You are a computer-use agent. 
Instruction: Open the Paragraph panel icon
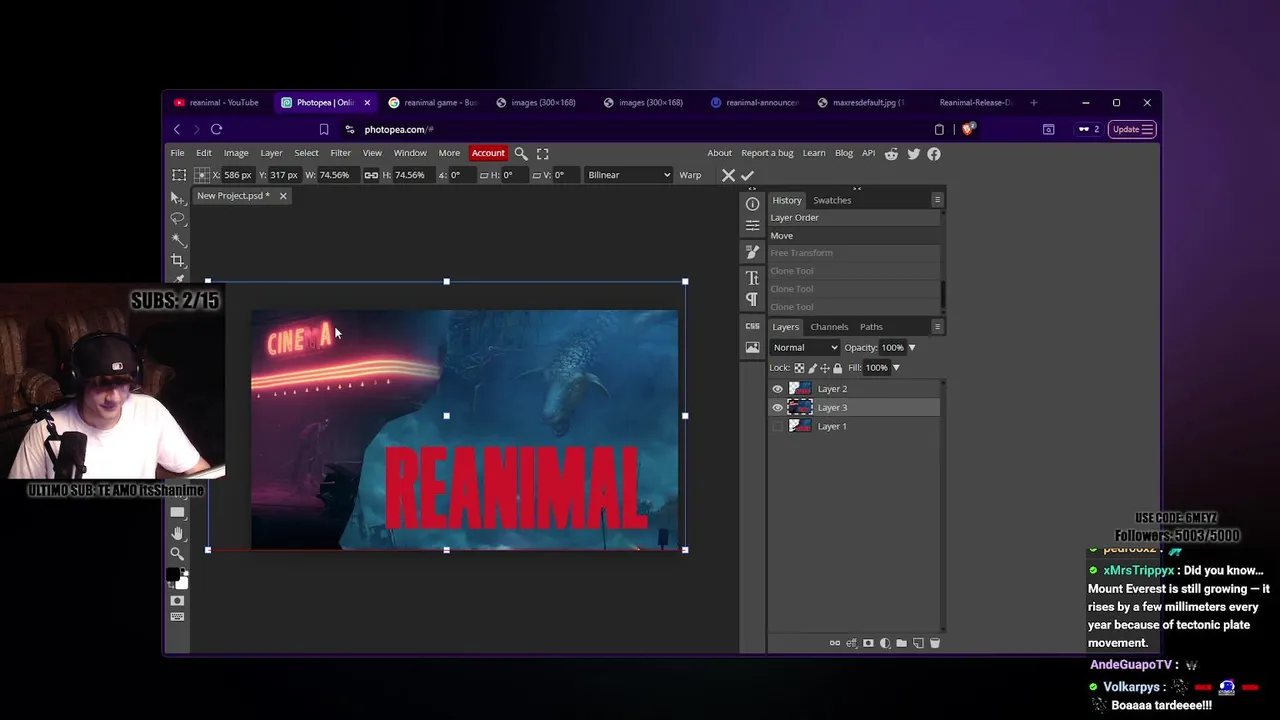[752, 300]
